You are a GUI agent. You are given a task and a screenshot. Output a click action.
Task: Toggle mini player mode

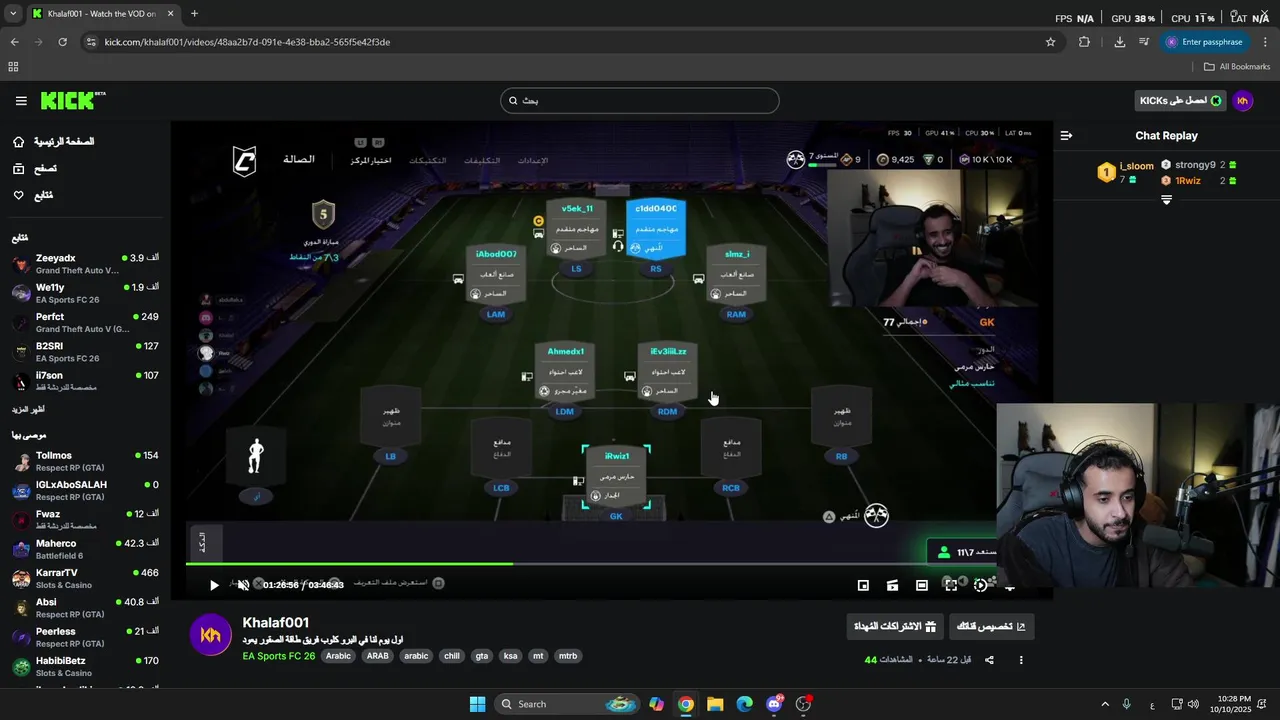click(x=863, y=585)
